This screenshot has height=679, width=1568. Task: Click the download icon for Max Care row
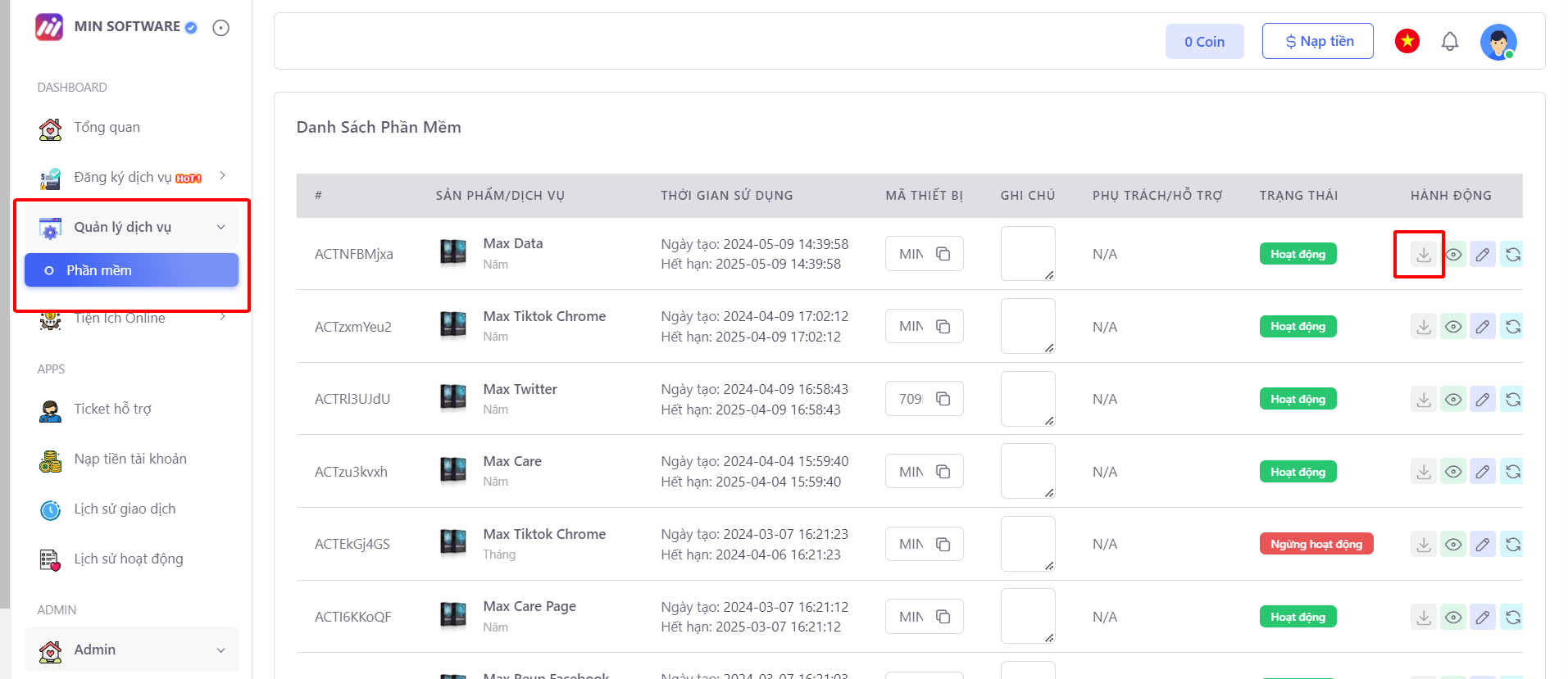(x=1424, y=472)
